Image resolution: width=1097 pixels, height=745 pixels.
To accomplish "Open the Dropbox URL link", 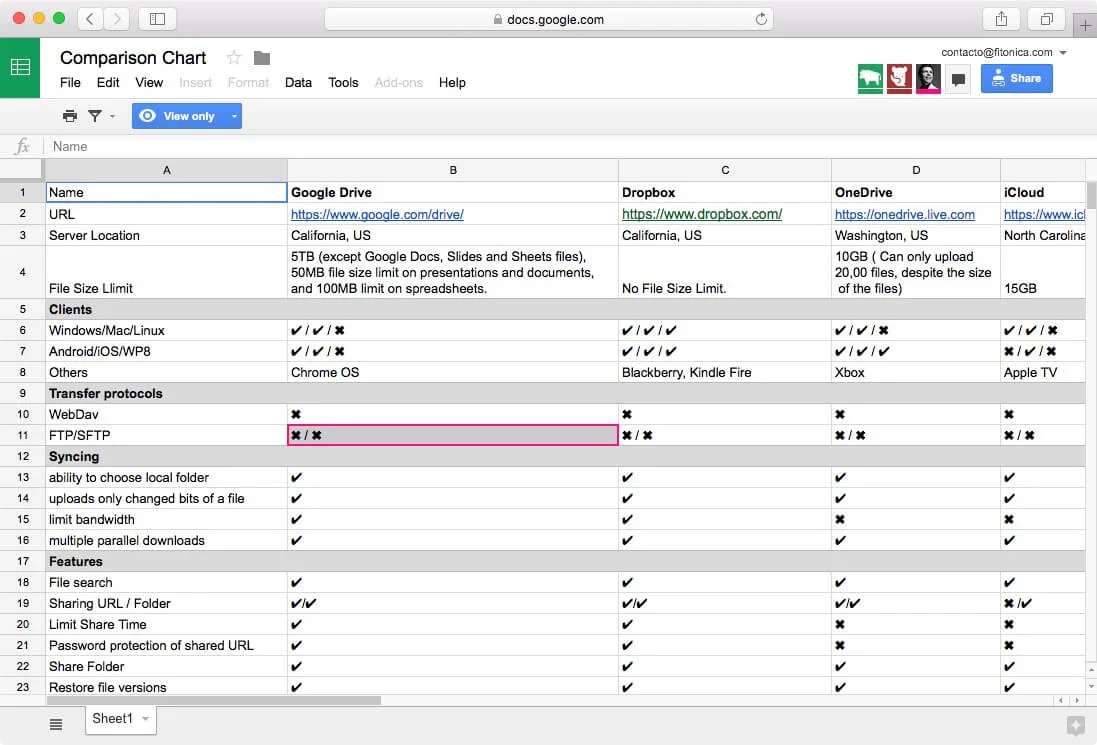I will pyautogui.click(x=701, y=214).
